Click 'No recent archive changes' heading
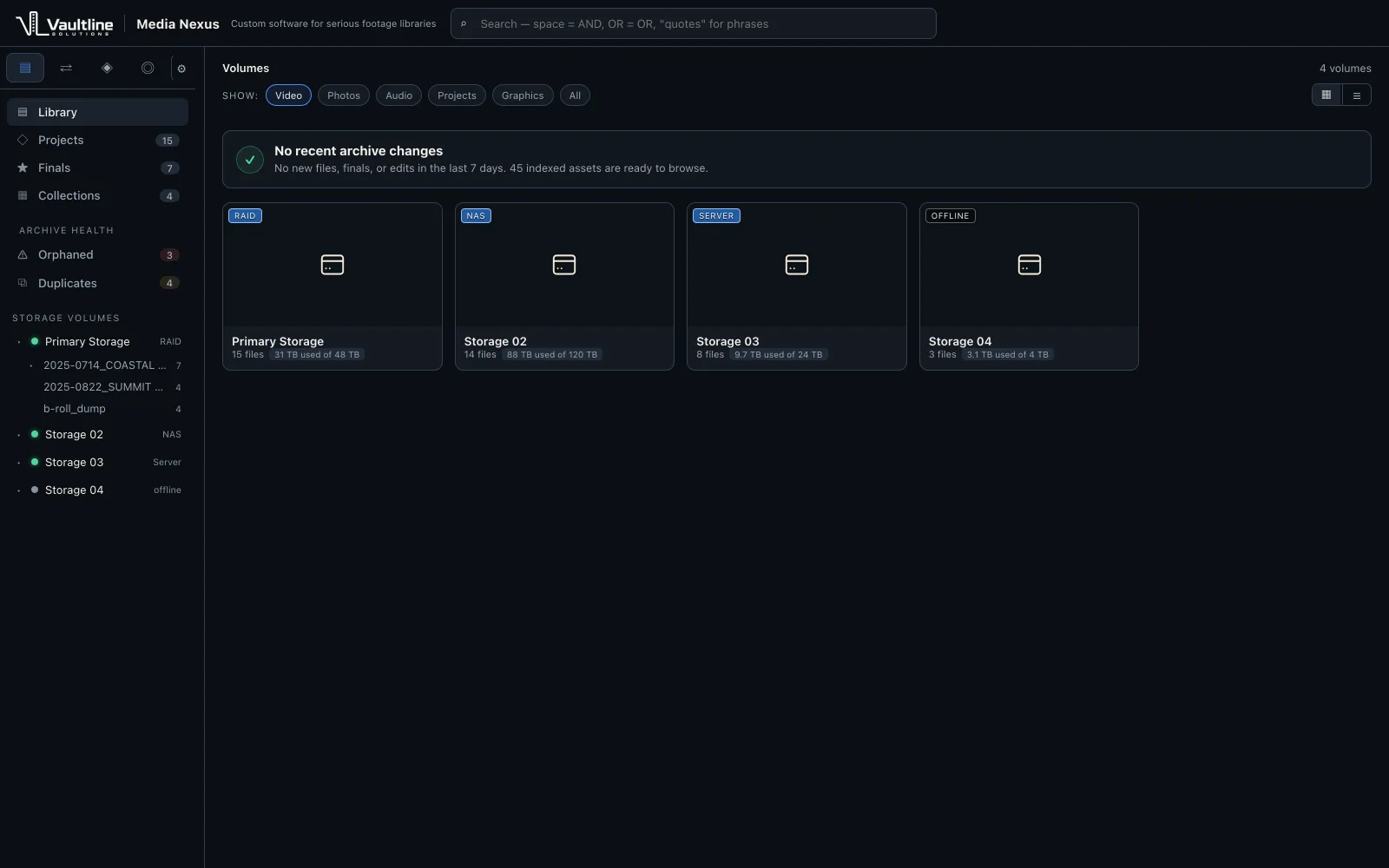Viewport: 1389px width, 868px height. tap(359, 151)
